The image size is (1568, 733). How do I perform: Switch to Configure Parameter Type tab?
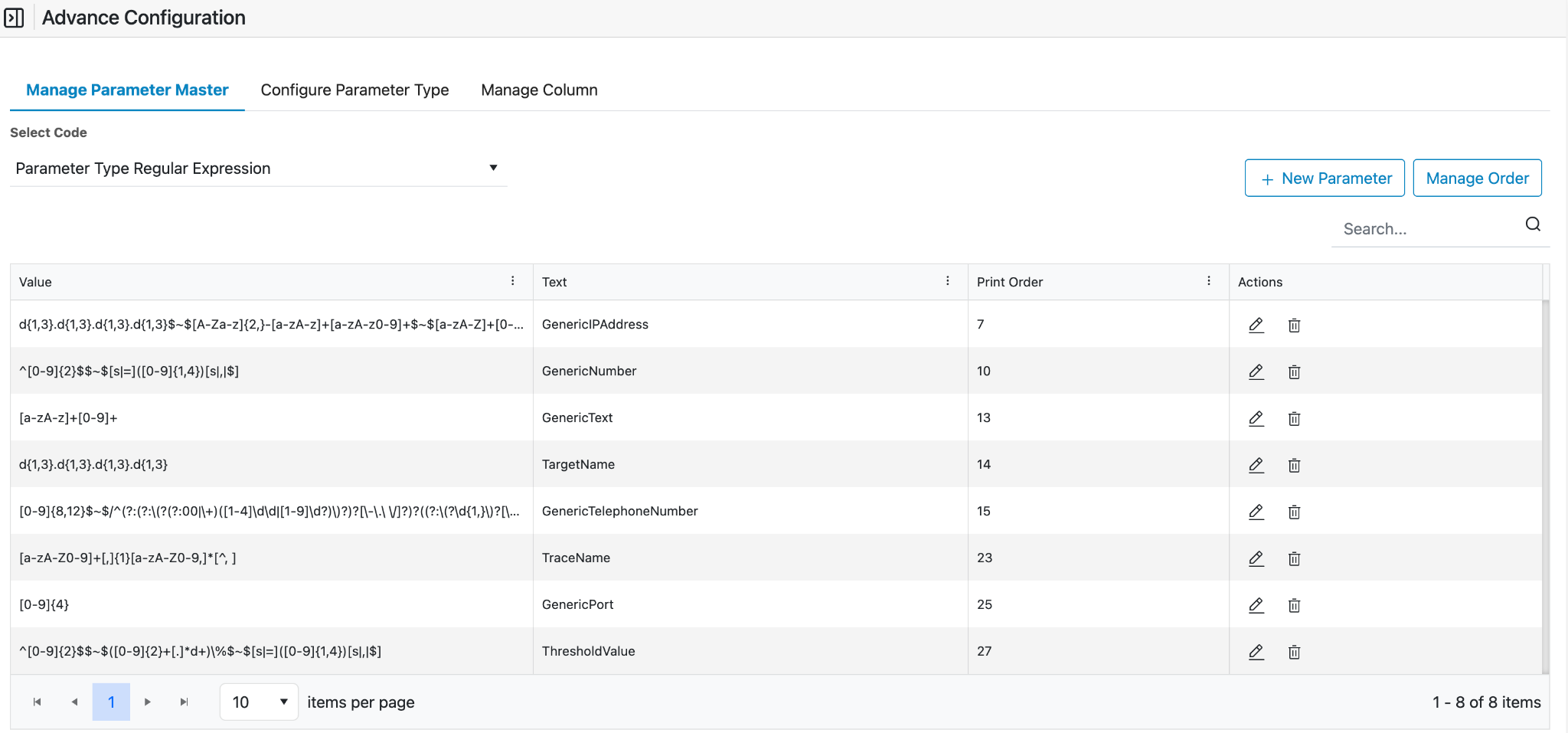coord(354,90)
